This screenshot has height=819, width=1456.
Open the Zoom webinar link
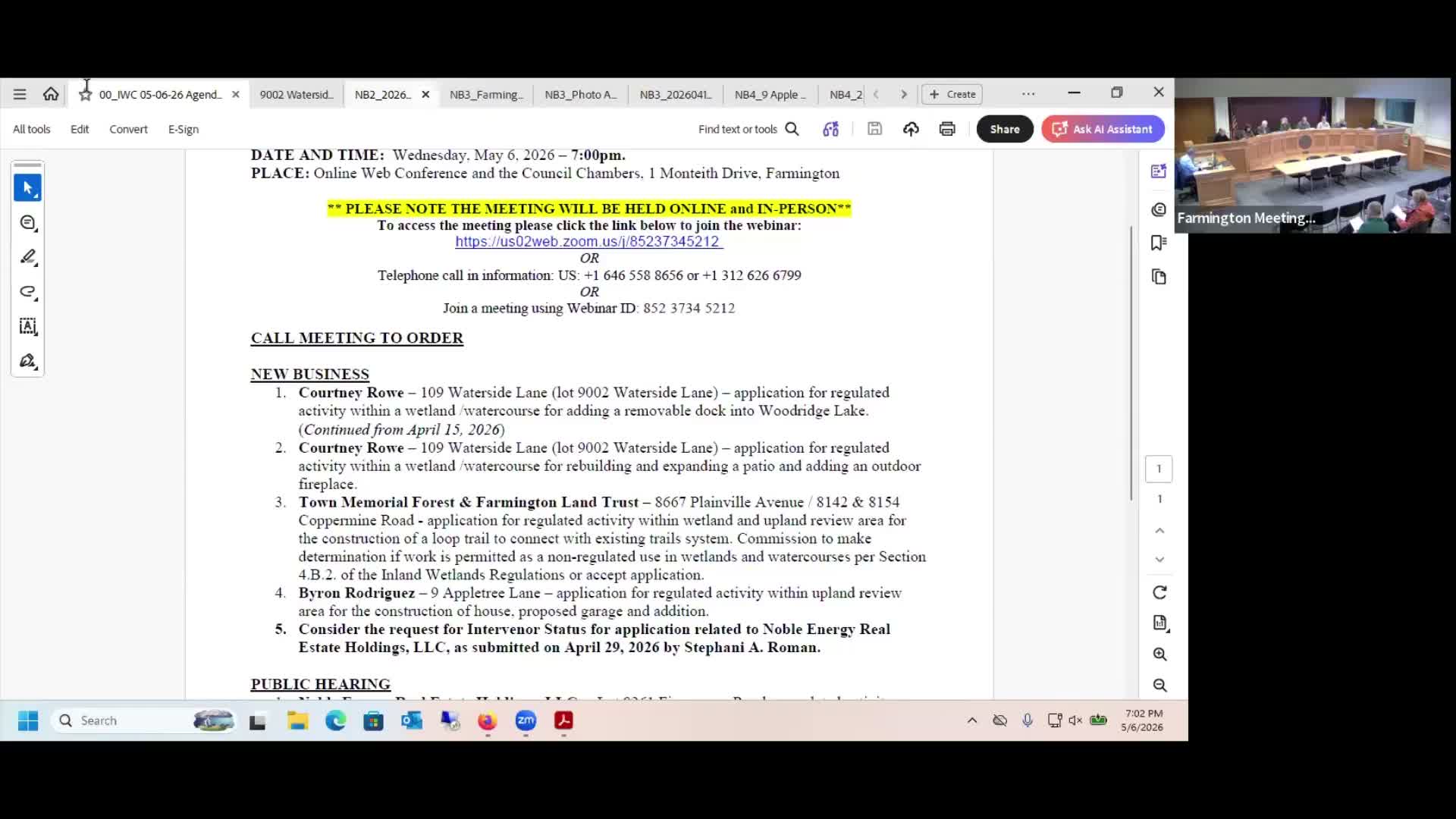coord(588,242)
